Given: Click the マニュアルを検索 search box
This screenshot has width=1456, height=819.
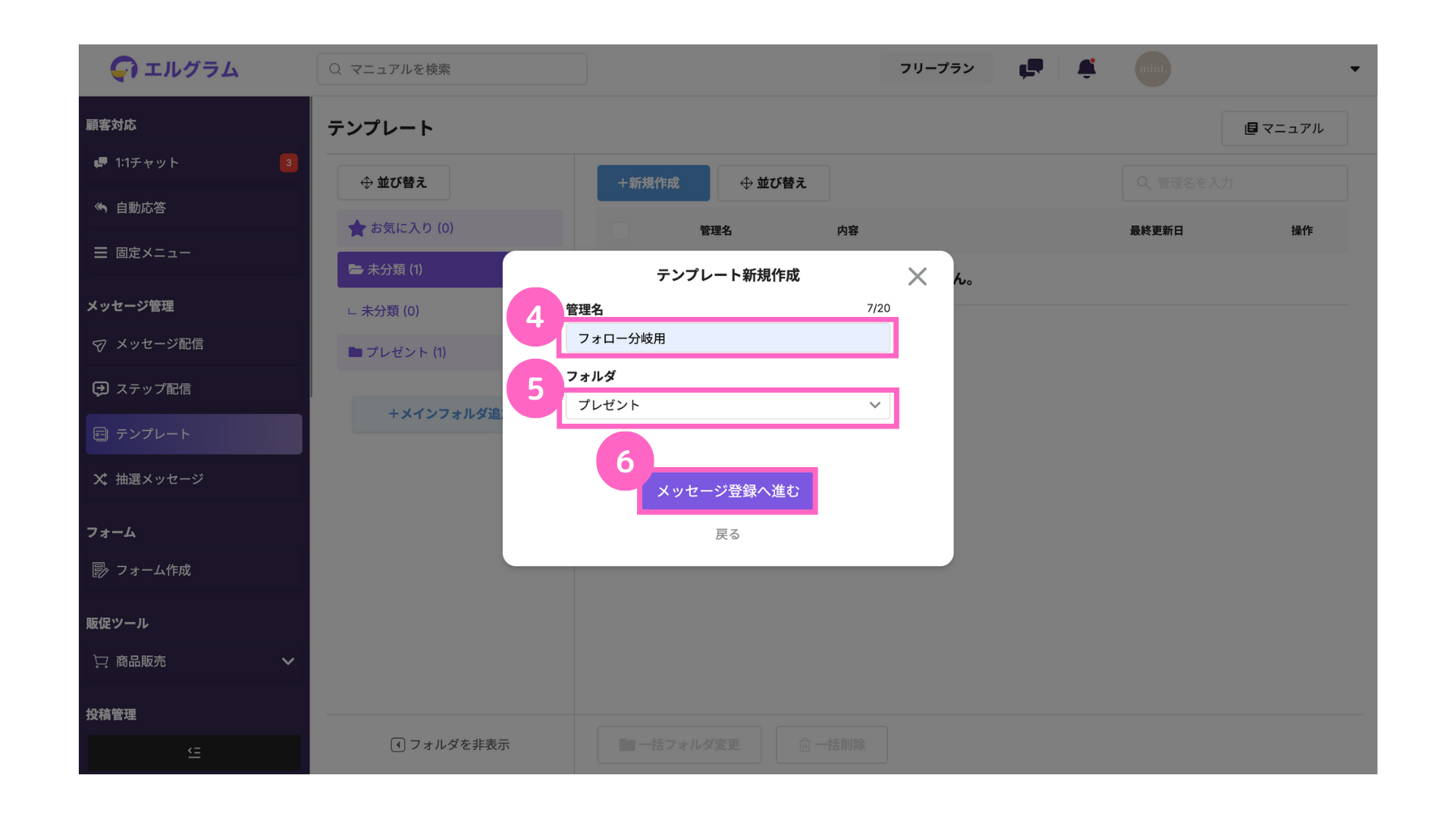Looking at the screenshot, I should 452,69.
